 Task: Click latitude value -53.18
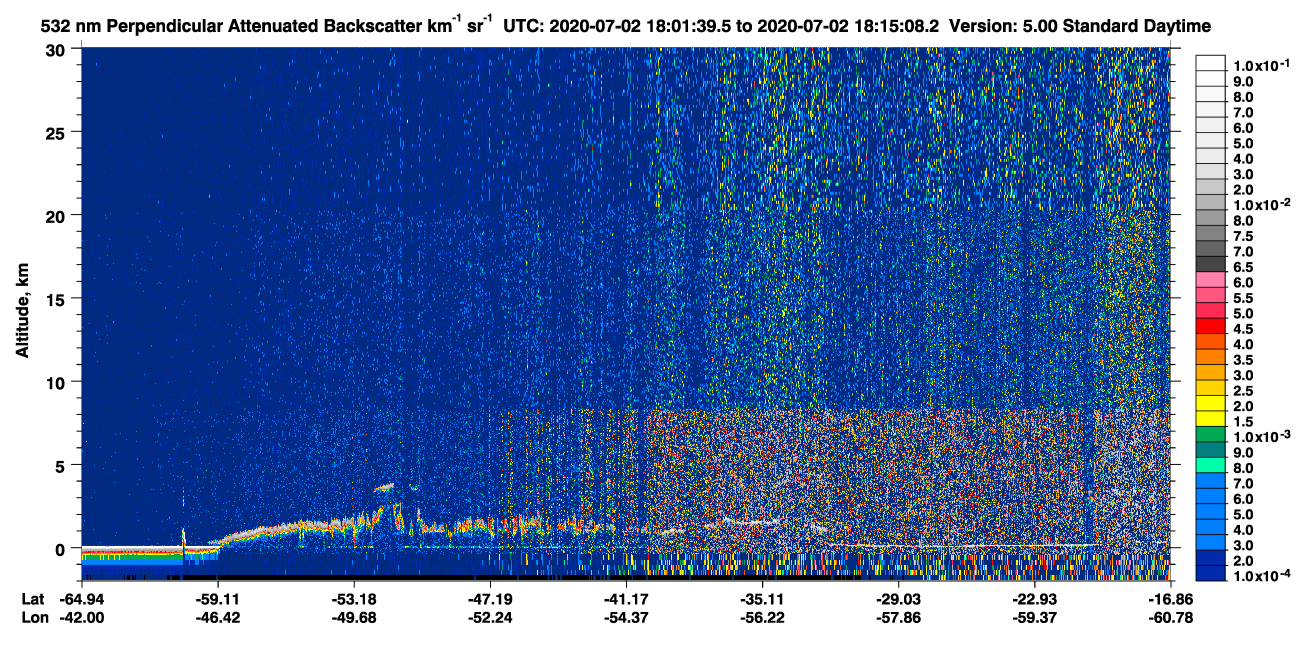(354, 599)
